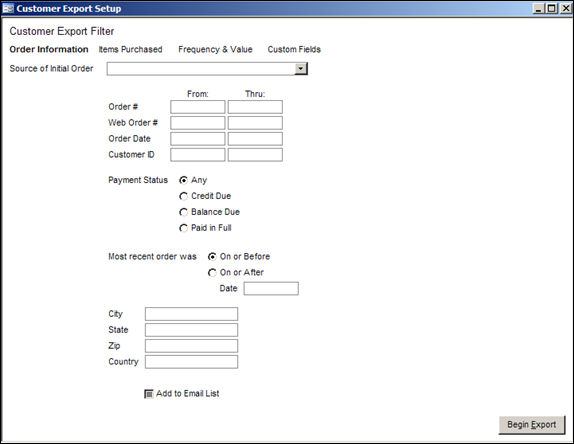The image size is (574, 444).
Task: Click the Source of Initial Order combo box
Action: click(x=207, y=68)
